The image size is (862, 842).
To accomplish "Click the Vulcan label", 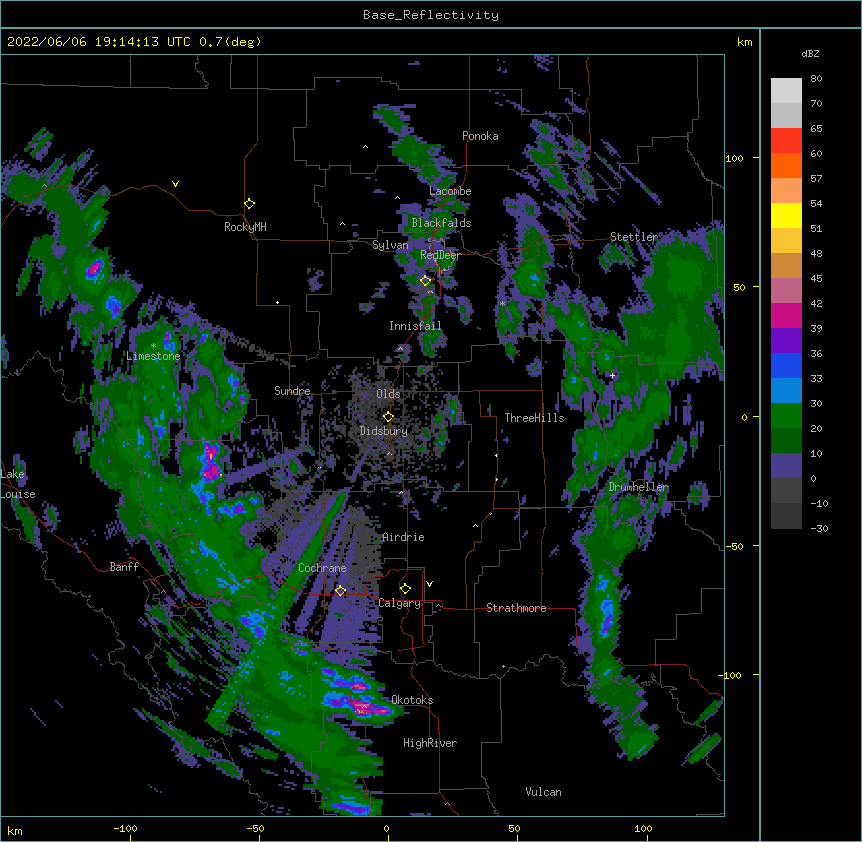I will pyautogui.click(x=543, y=792).
